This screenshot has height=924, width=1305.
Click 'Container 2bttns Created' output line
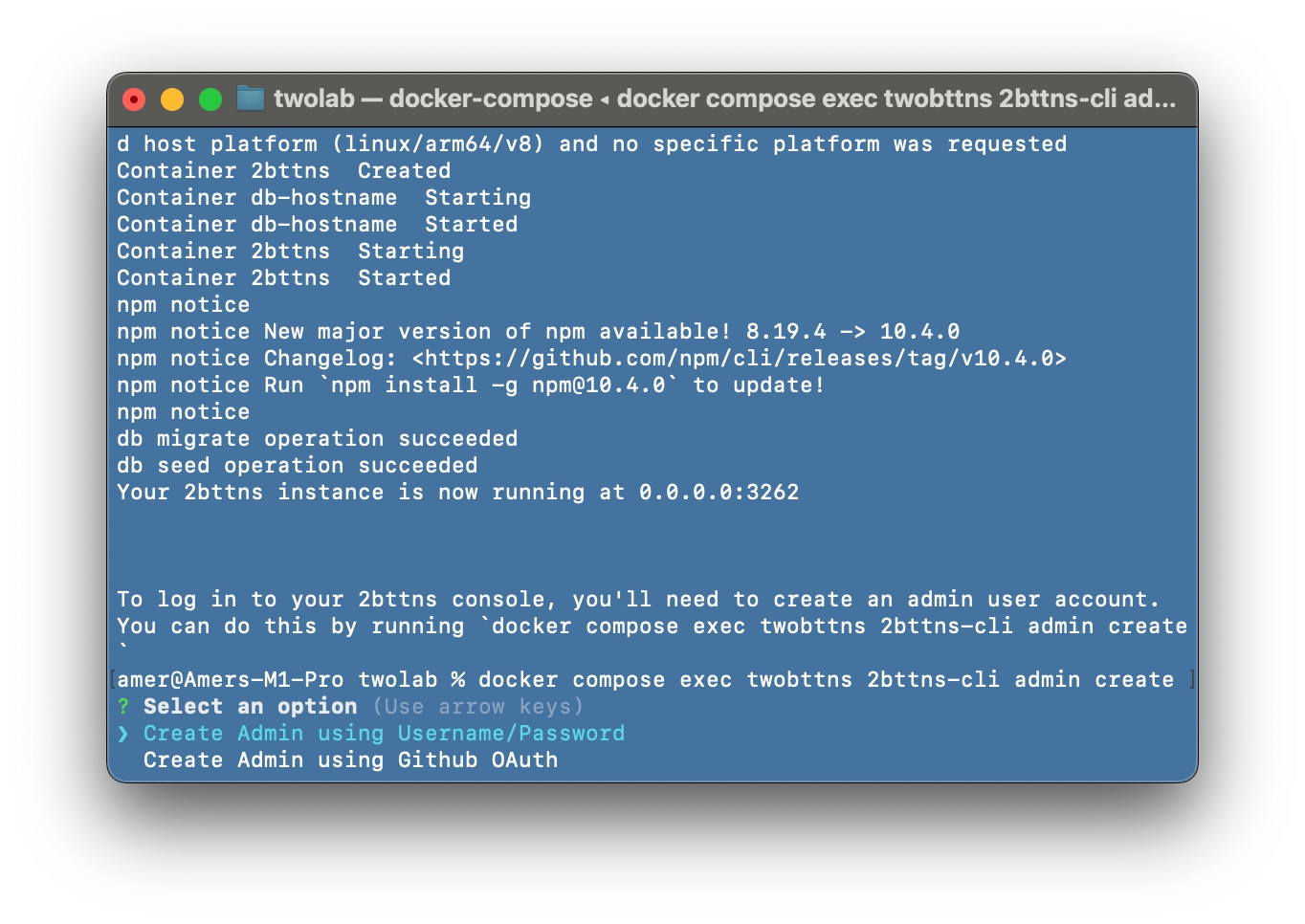coord(283,171)
